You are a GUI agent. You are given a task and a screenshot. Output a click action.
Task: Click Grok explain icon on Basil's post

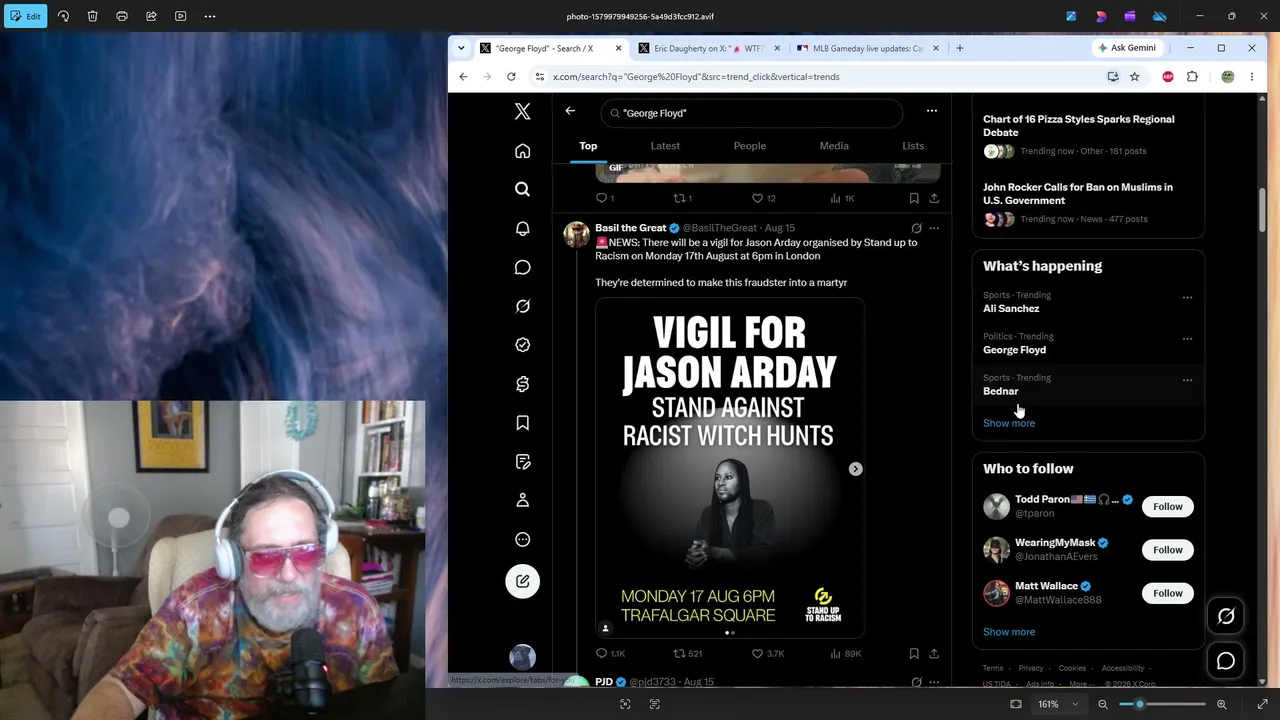point(916,228)
